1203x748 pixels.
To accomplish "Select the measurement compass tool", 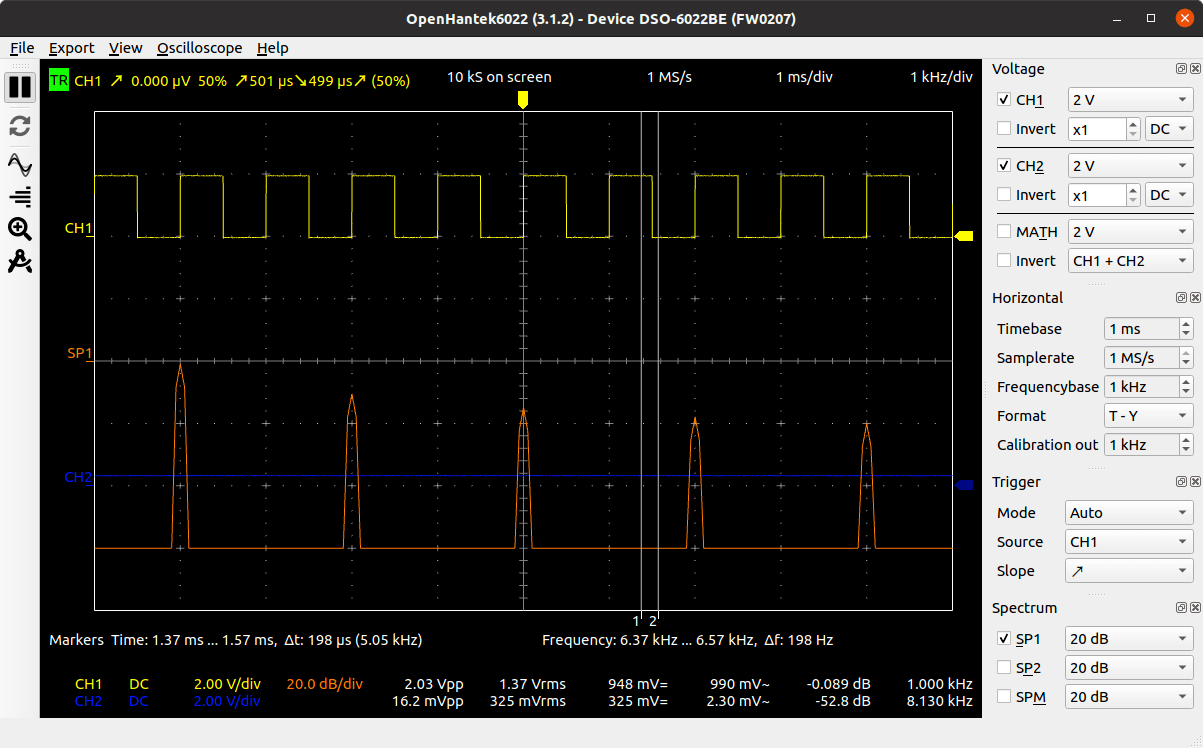I will point(19,261).
